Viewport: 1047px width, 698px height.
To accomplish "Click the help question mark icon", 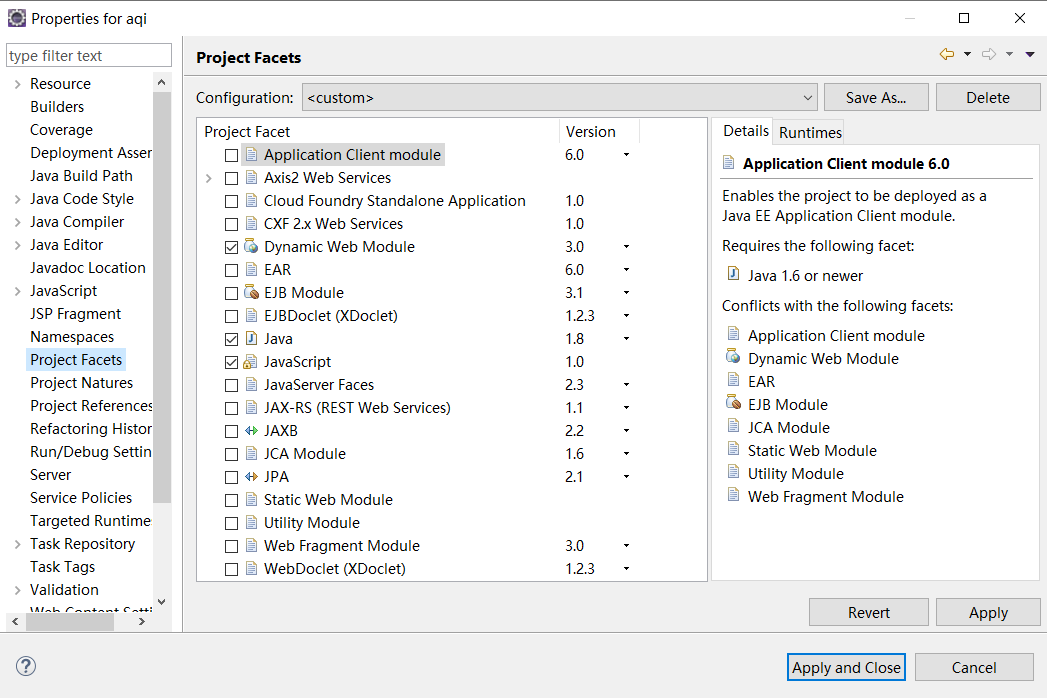I will pos(26,666).
